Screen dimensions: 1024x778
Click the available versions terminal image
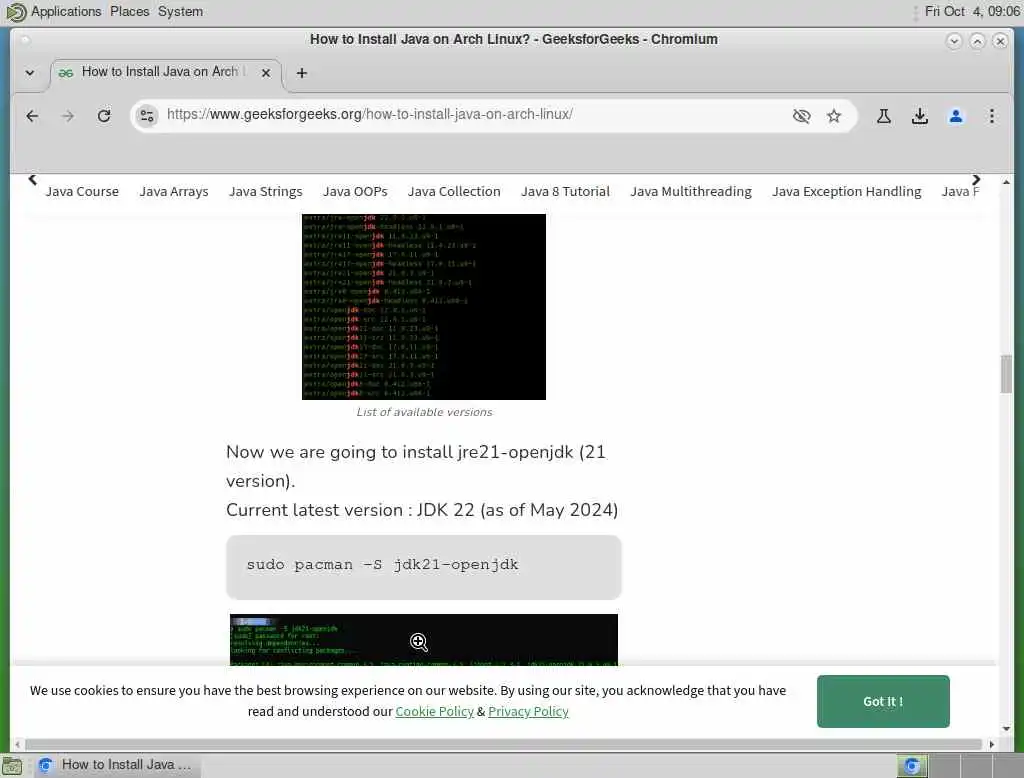point(424,306)
